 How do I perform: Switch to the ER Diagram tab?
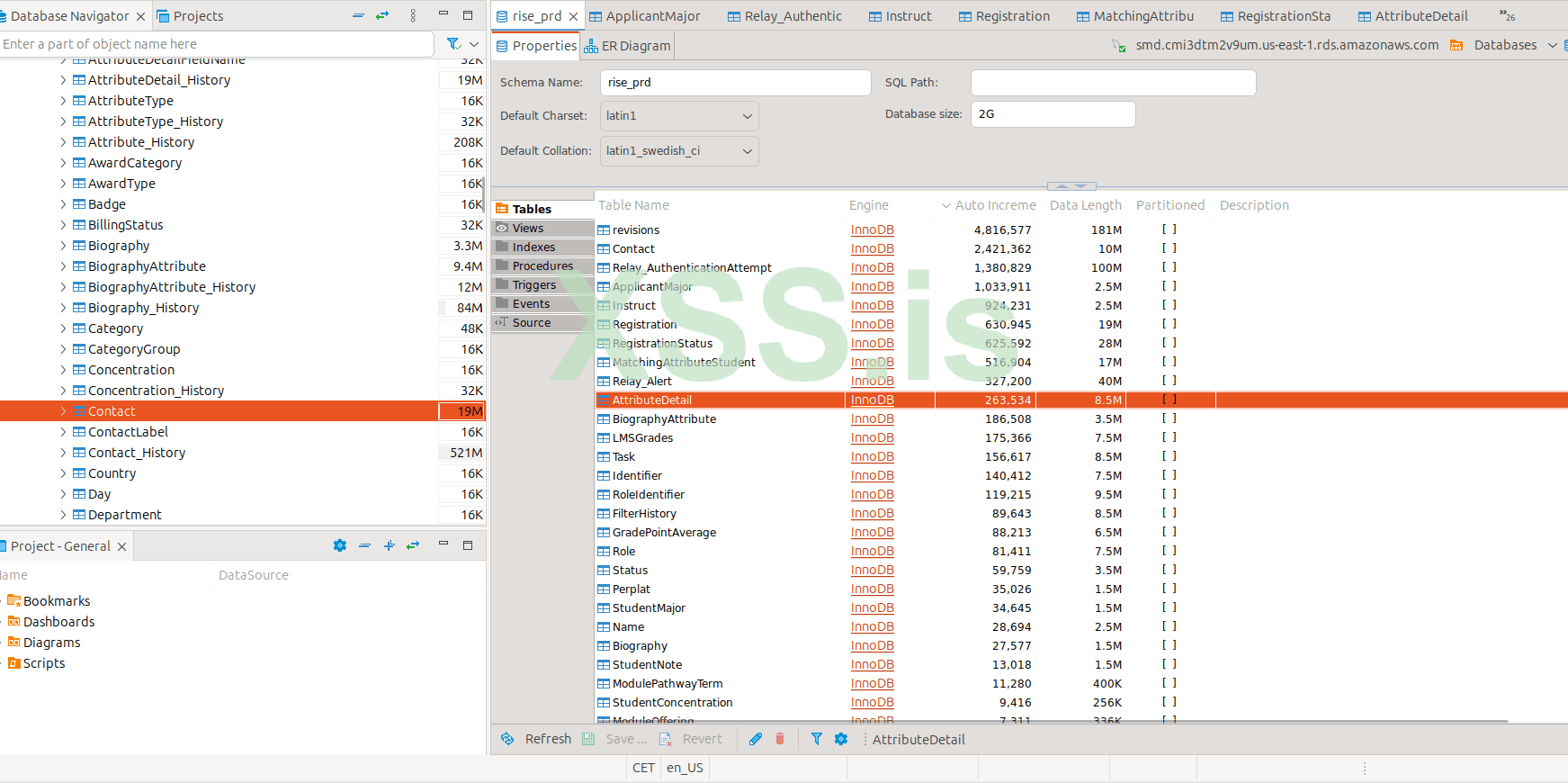[627, 46]
